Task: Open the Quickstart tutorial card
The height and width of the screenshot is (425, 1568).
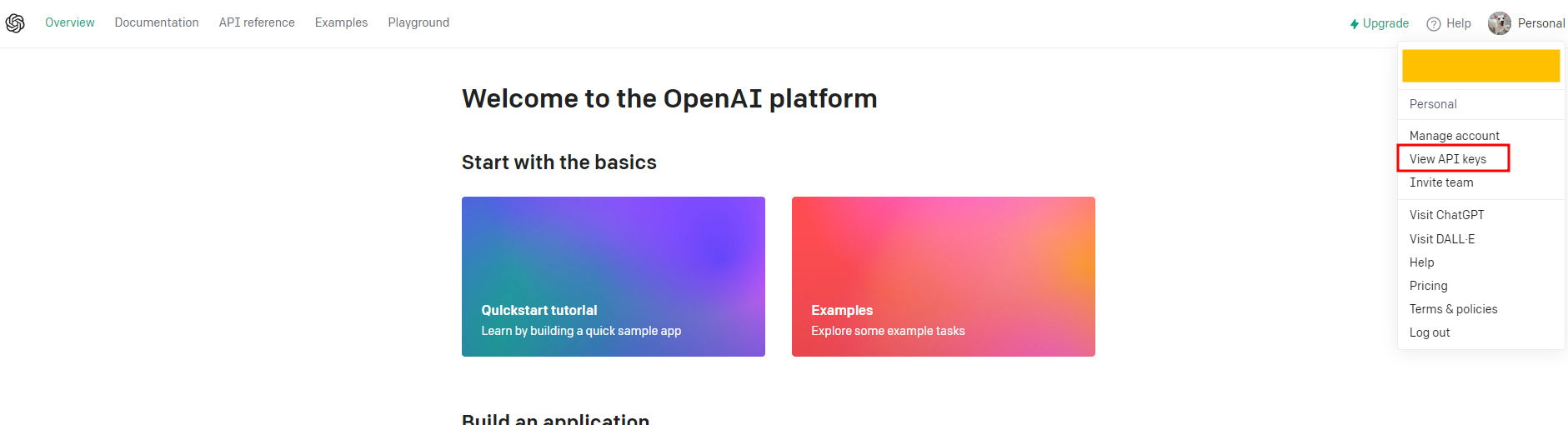Action: pyautogui.click(x=614, y=277)
